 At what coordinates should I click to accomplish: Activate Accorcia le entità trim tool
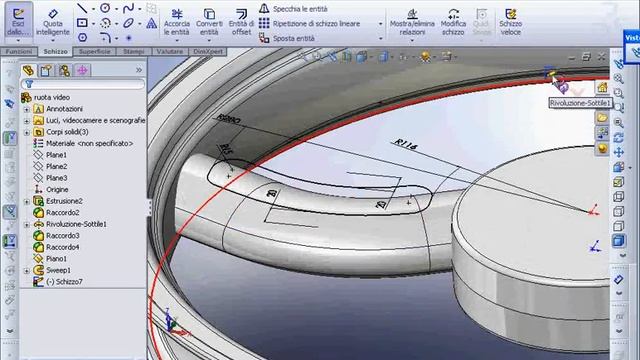pos(177,22)
